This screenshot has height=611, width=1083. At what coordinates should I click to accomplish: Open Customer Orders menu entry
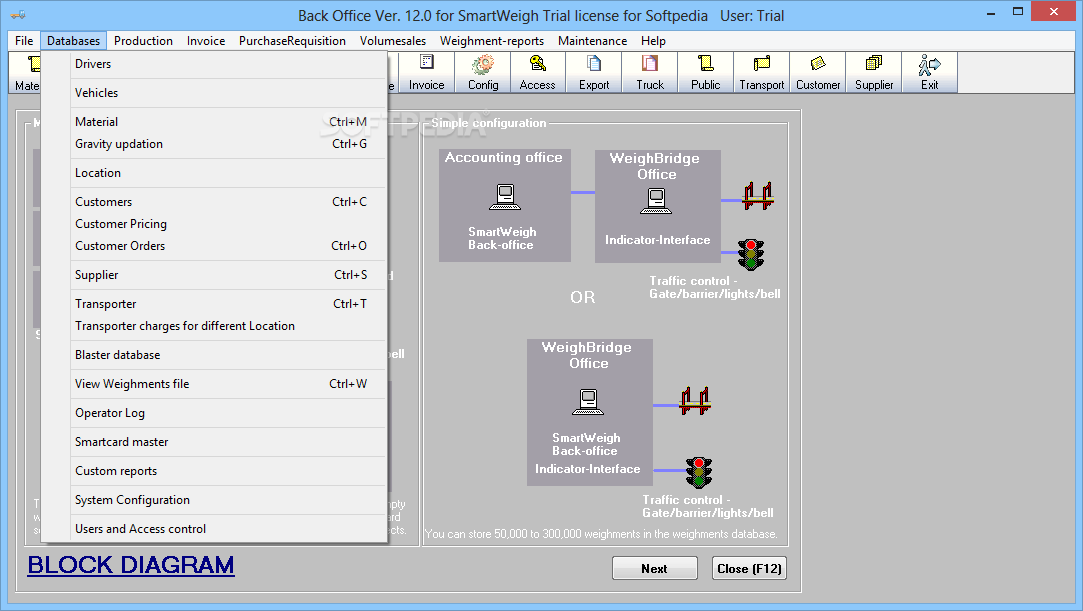point(214,246)
